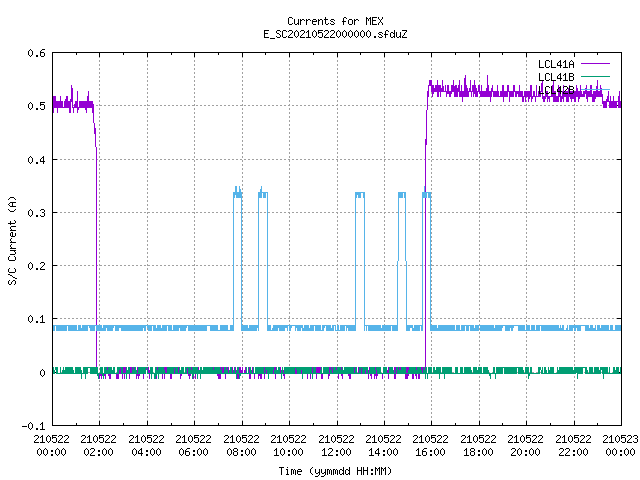Image resolution: width=640 pixels, height=480 pixels.
Task: Click the x-axis tick 210523 00:00
Action: (x=620, y=445)
